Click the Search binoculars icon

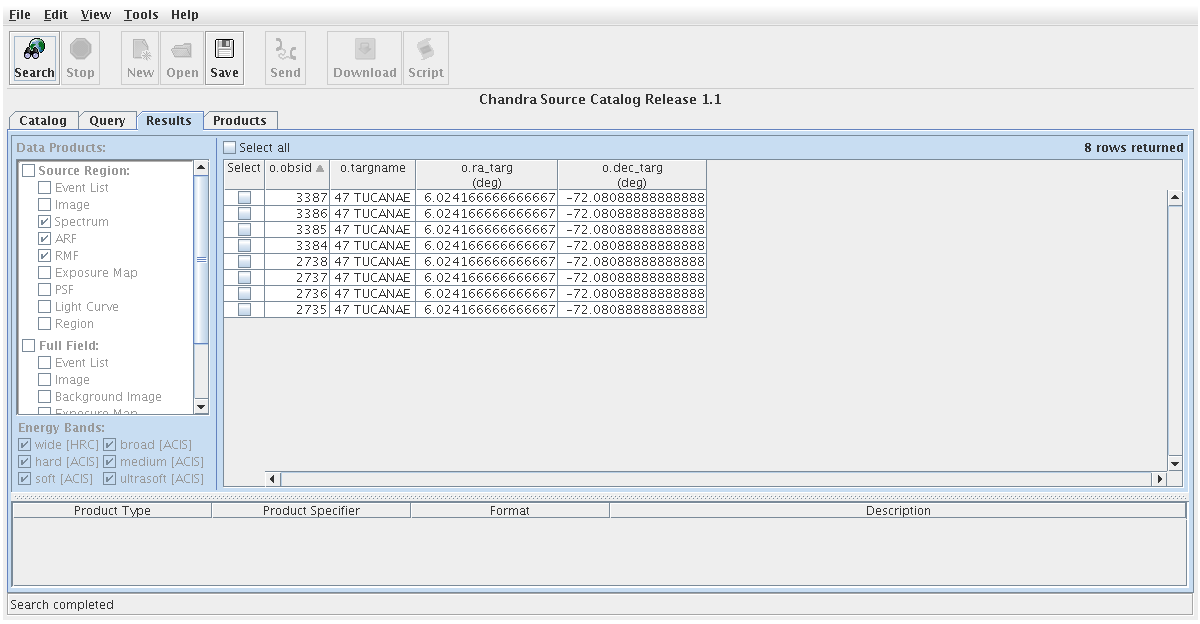pos(34,49)
